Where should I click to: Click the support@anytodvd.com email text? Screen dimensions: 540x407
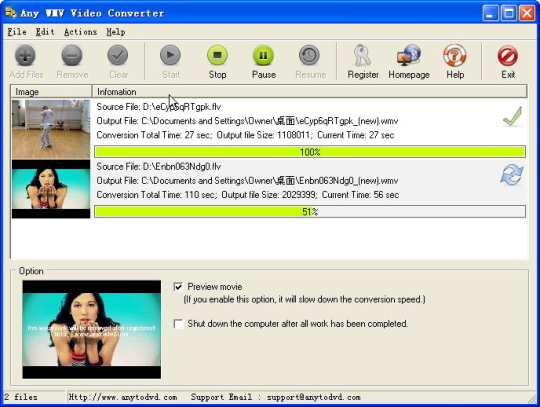click(314, 397)
